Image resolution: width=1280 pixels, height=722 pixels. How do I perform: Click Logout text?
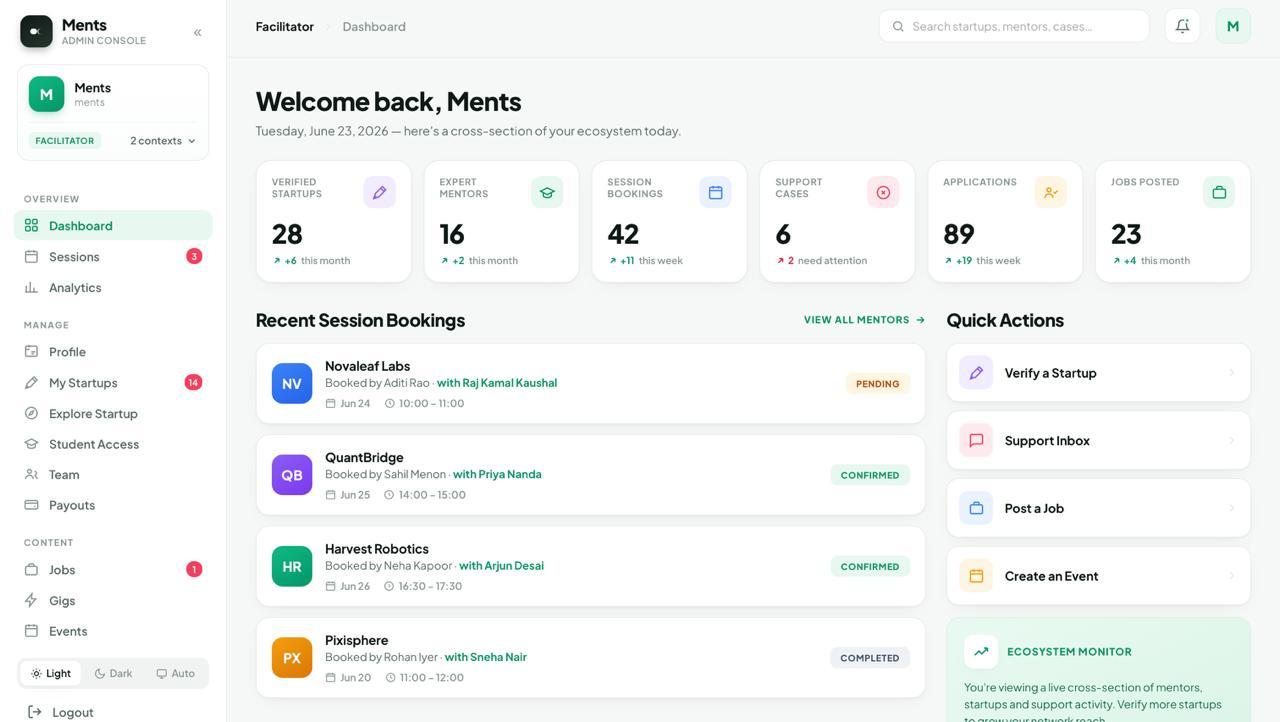[x=73, y=712]
